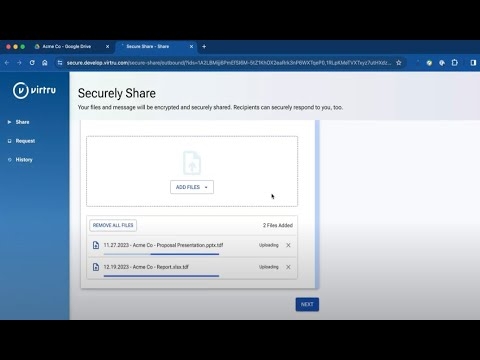Click Uploading status for Proposal Presentation
This screenshot has height=360, width=480.
[x=269, y=245]
